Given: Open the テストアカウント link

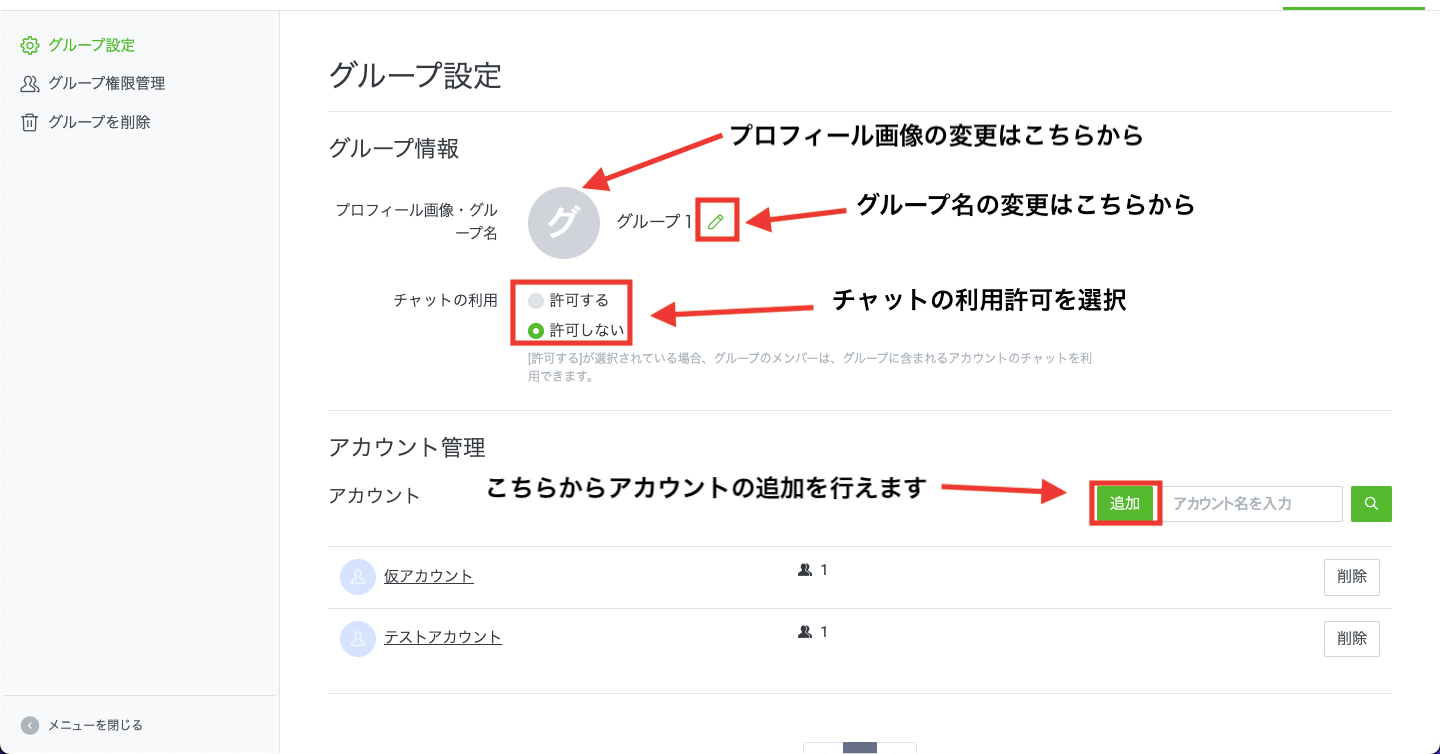Looking at the screenshot, I should coord(443,637).
